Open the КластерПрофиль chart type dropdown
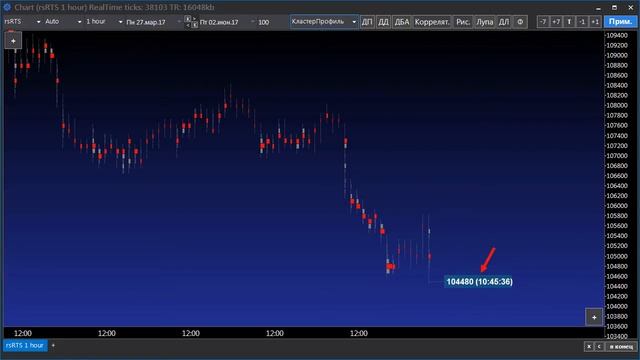 tap(324, 22)
